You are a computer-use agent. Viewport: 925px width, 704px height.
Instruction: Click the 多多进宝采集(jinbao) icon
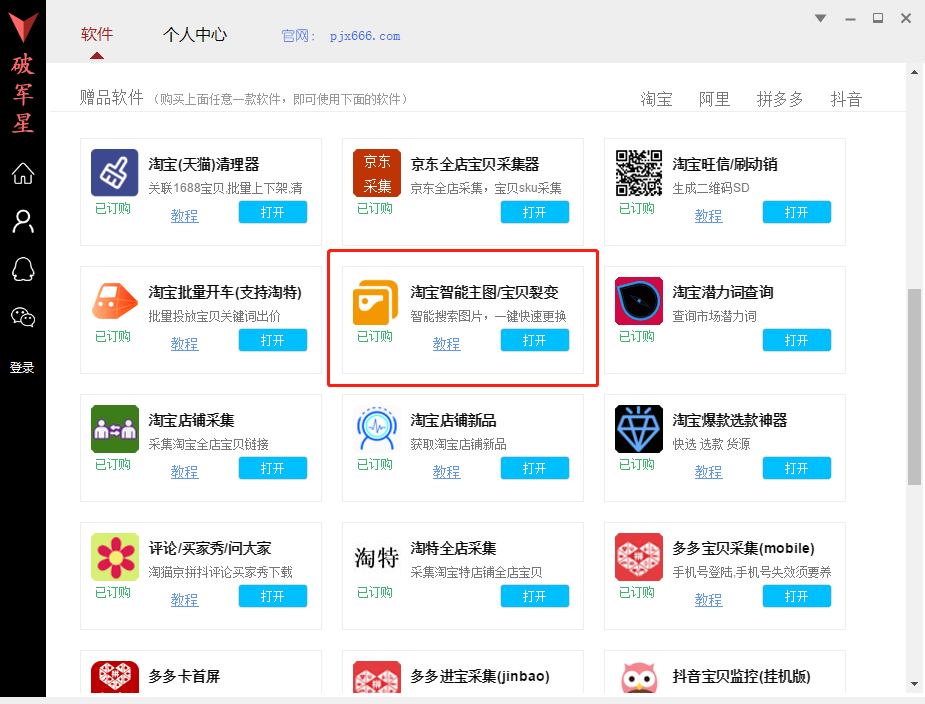point(377,677)
